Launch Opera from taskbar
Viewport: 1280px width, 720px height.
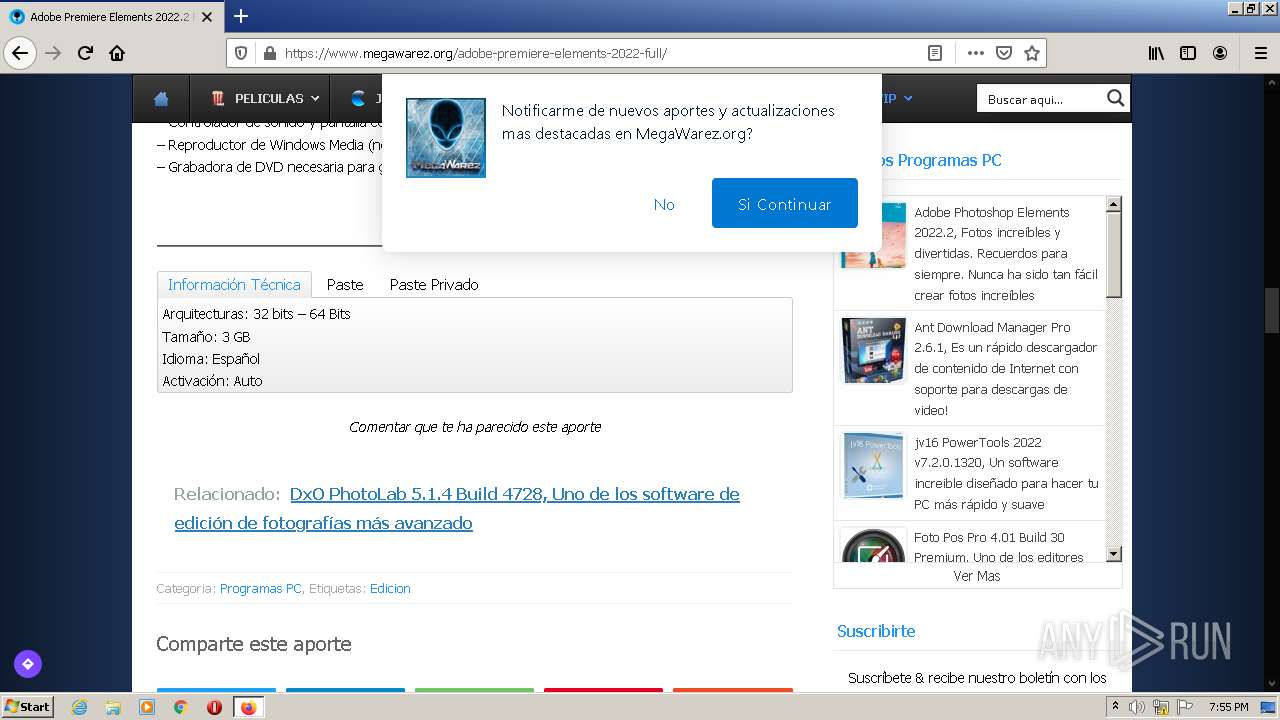click(214, 707)
